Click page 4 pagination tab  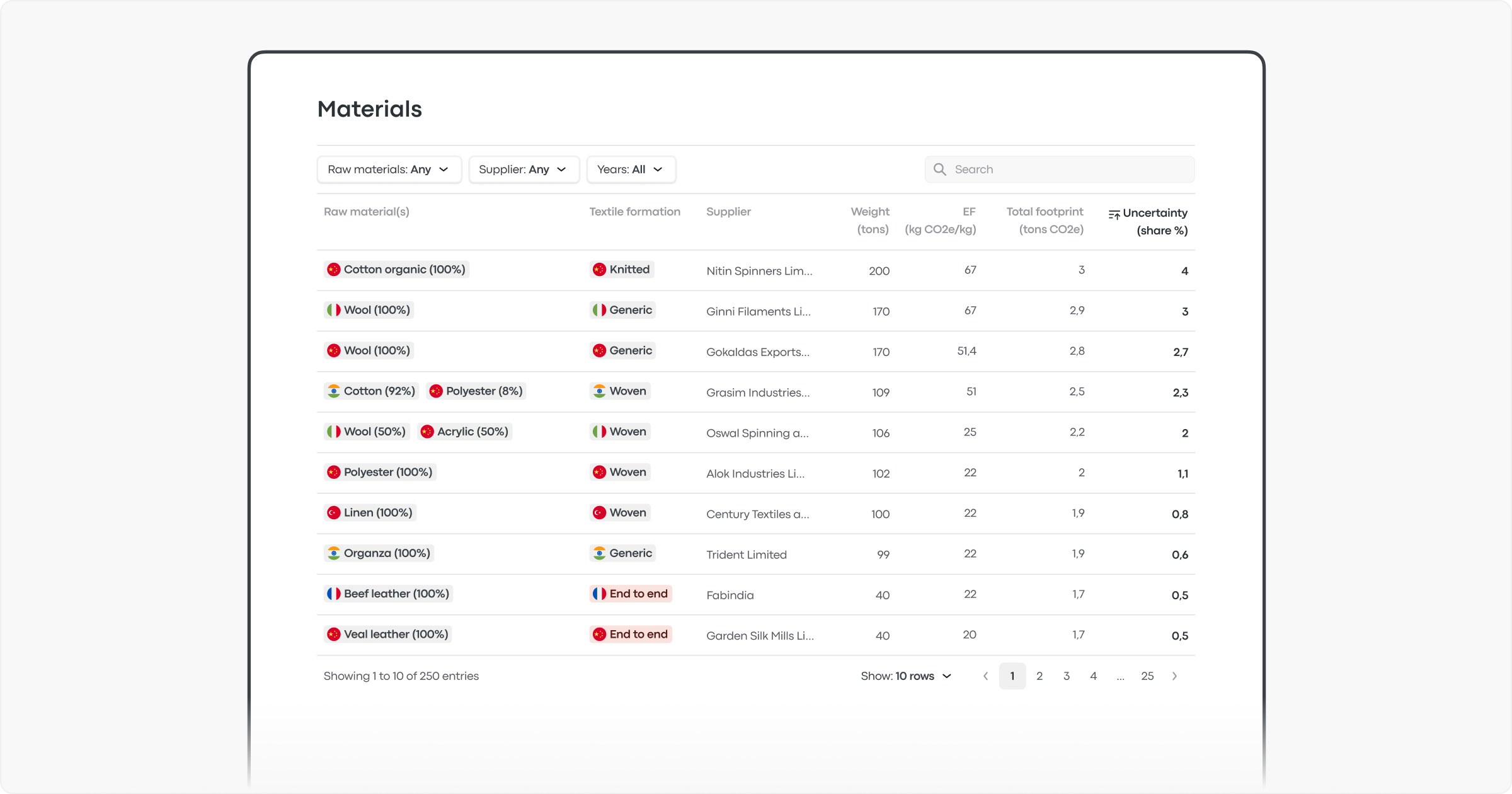coord(1094,676)
